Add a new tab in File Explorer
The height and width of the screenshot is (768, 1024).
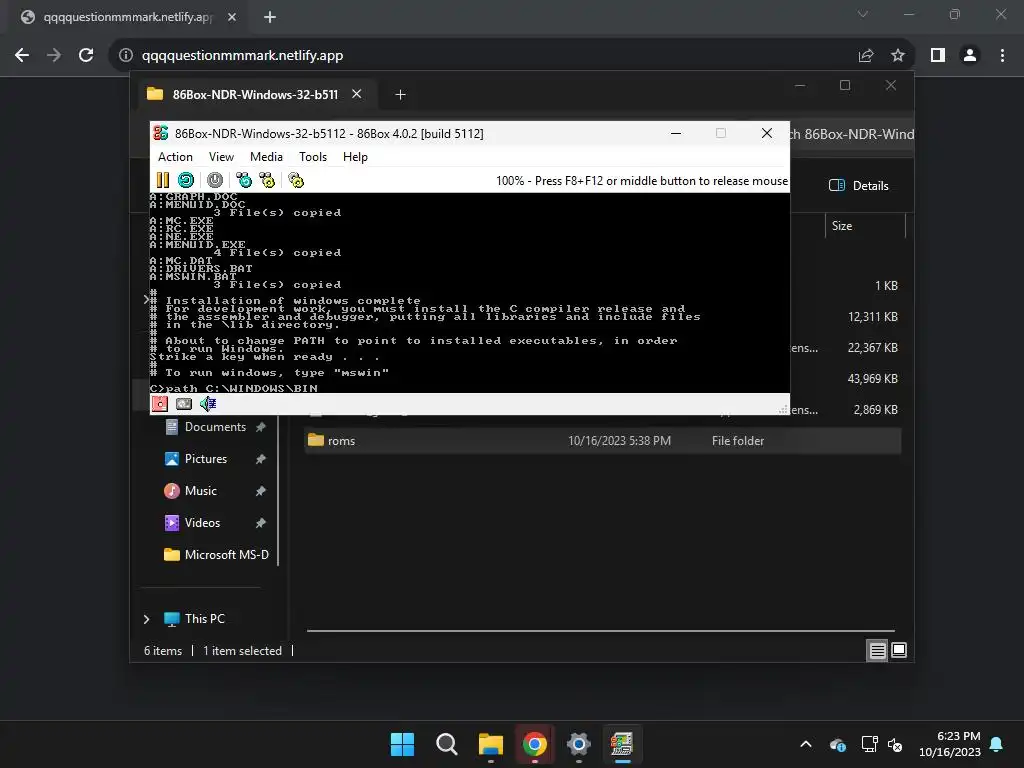[x=400, y=95]
